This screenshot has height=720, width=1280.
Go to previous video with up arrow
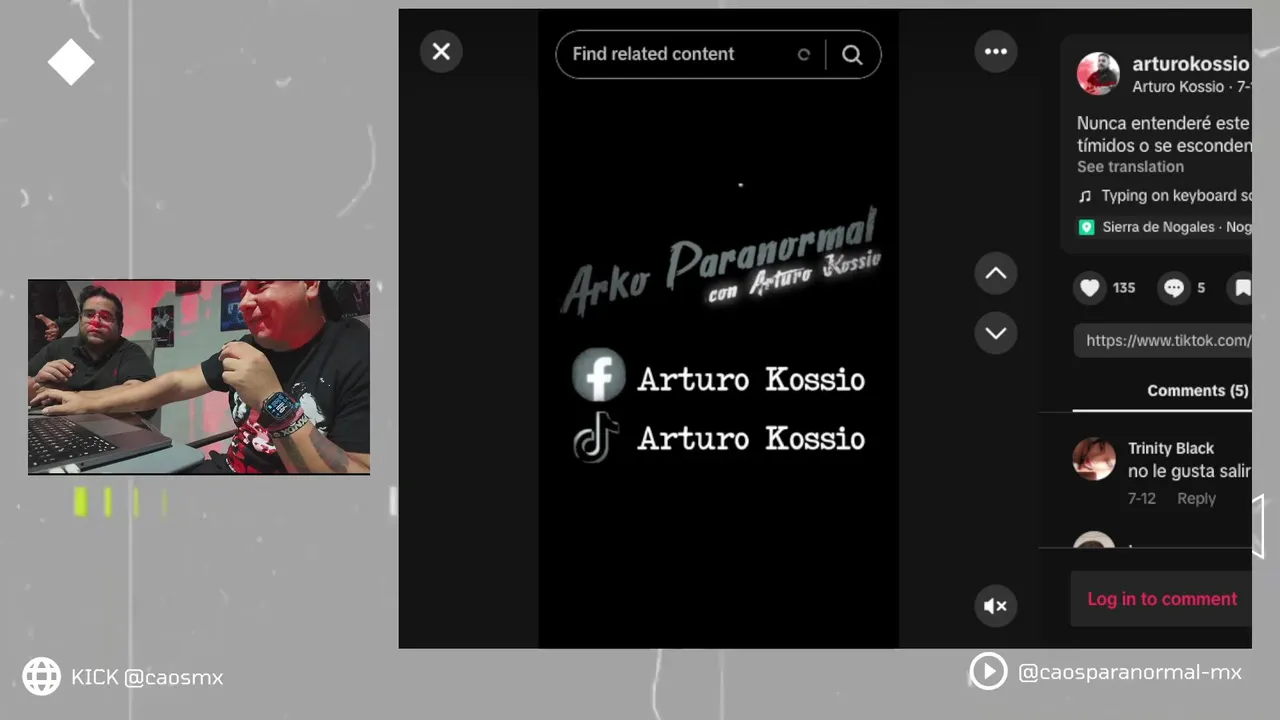point(996,273)
